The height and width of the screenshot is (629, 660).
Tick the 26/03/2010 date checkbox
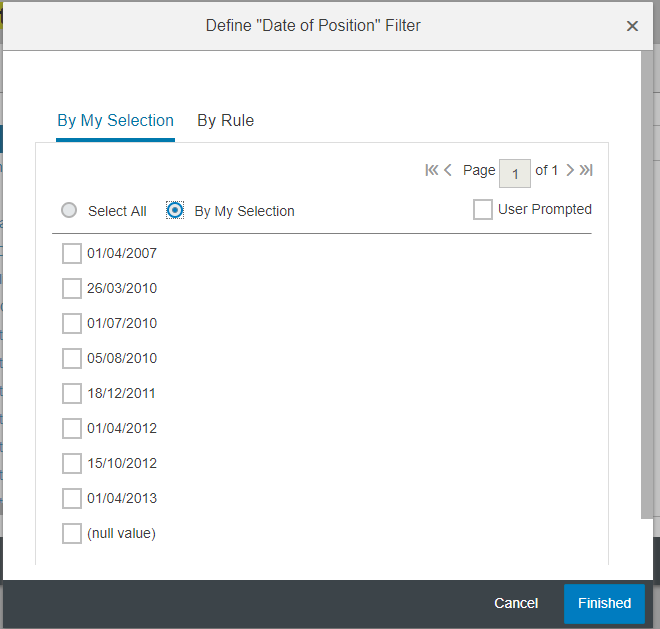(x=72, y=288)
